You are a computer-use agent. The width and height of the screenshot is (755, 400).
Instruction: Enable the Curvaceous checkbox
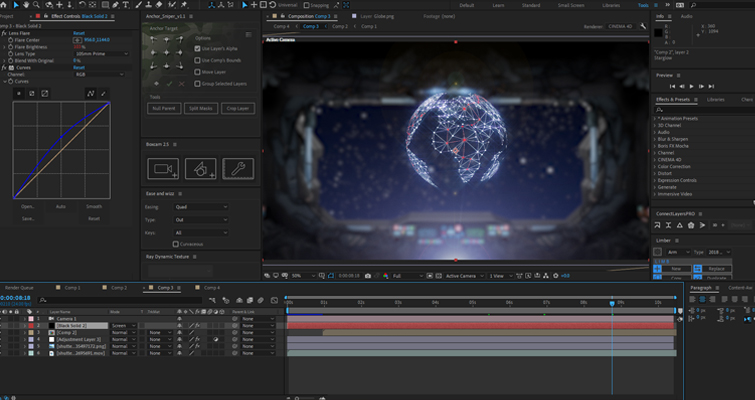click(x=176, y=243)
